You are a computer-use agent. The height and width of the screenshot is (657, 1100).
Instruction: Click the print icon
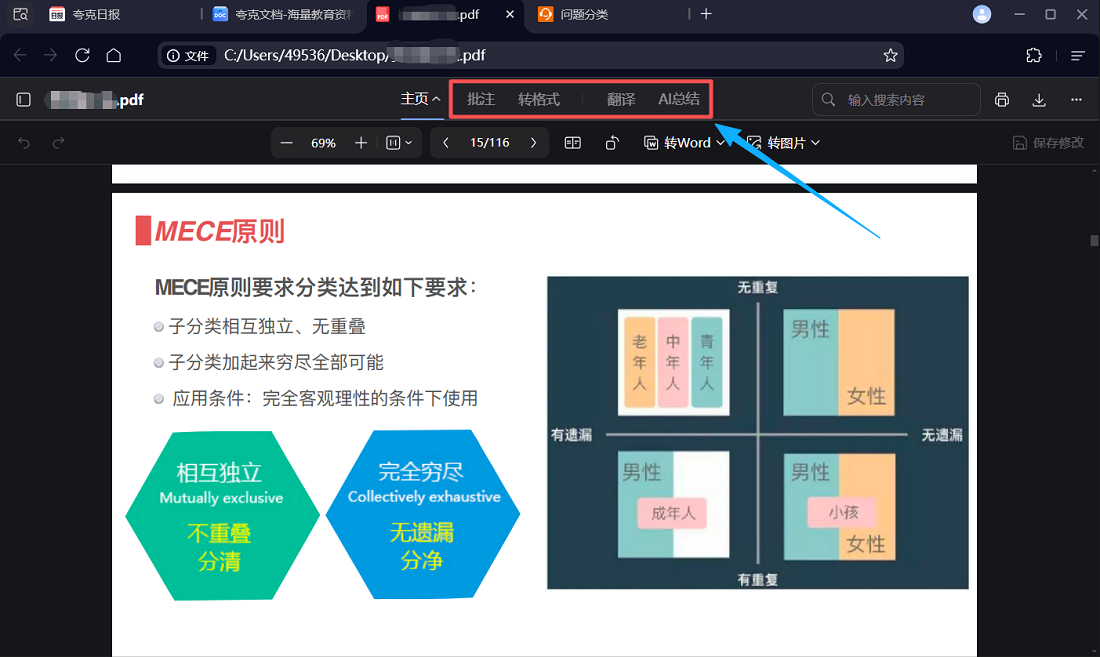(1002, 100)
